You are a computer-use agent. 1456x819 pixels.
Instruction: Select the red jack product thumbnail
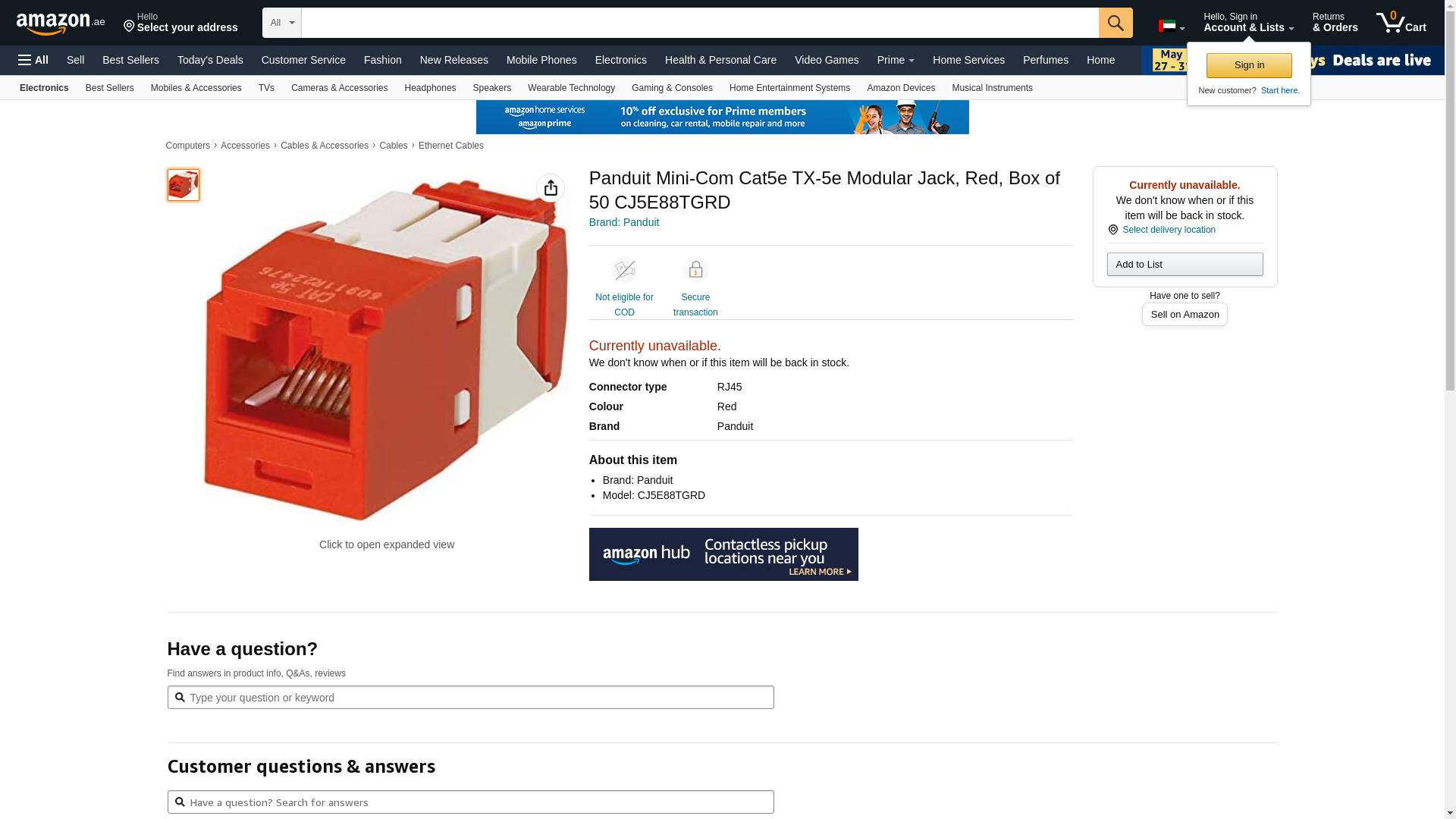click(x=184, y=185)
